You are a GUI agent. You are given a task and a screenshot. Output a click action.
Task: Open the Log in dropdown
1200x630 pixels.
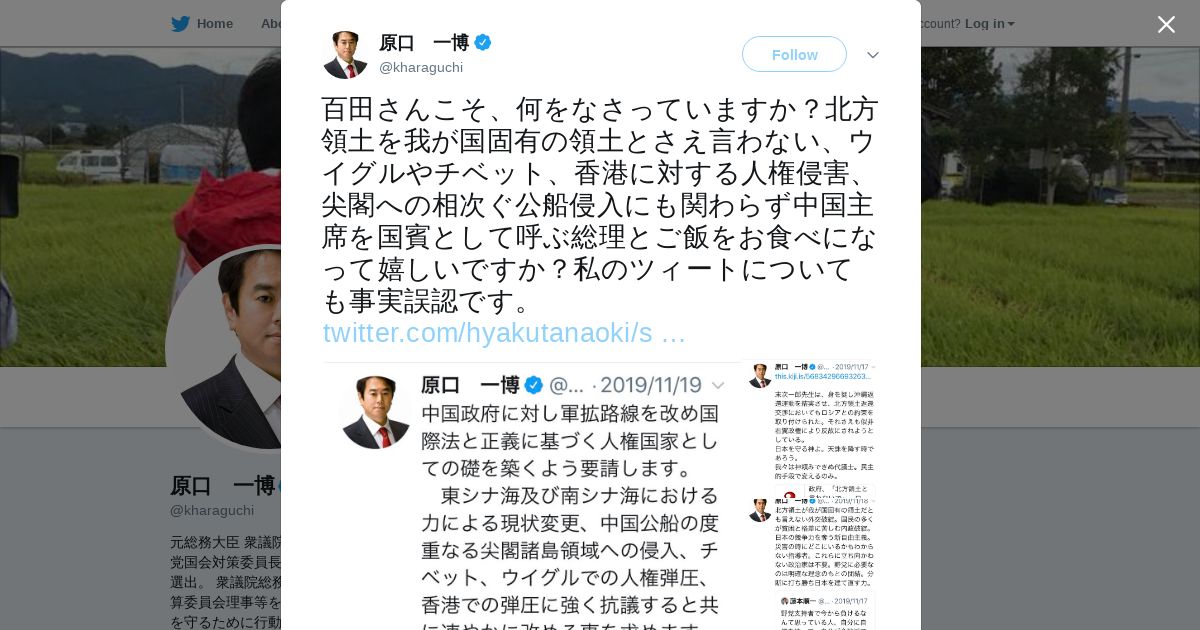(x=989, y=24)
